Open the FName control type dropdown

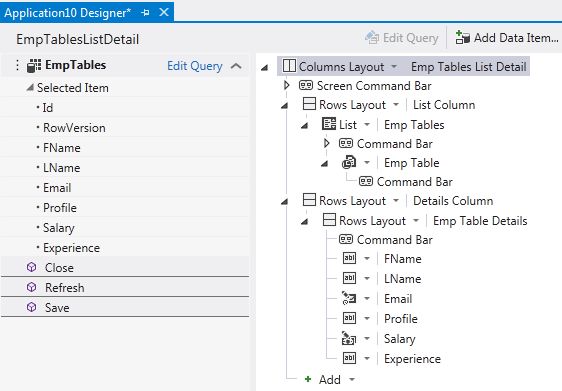coord(367,258)
